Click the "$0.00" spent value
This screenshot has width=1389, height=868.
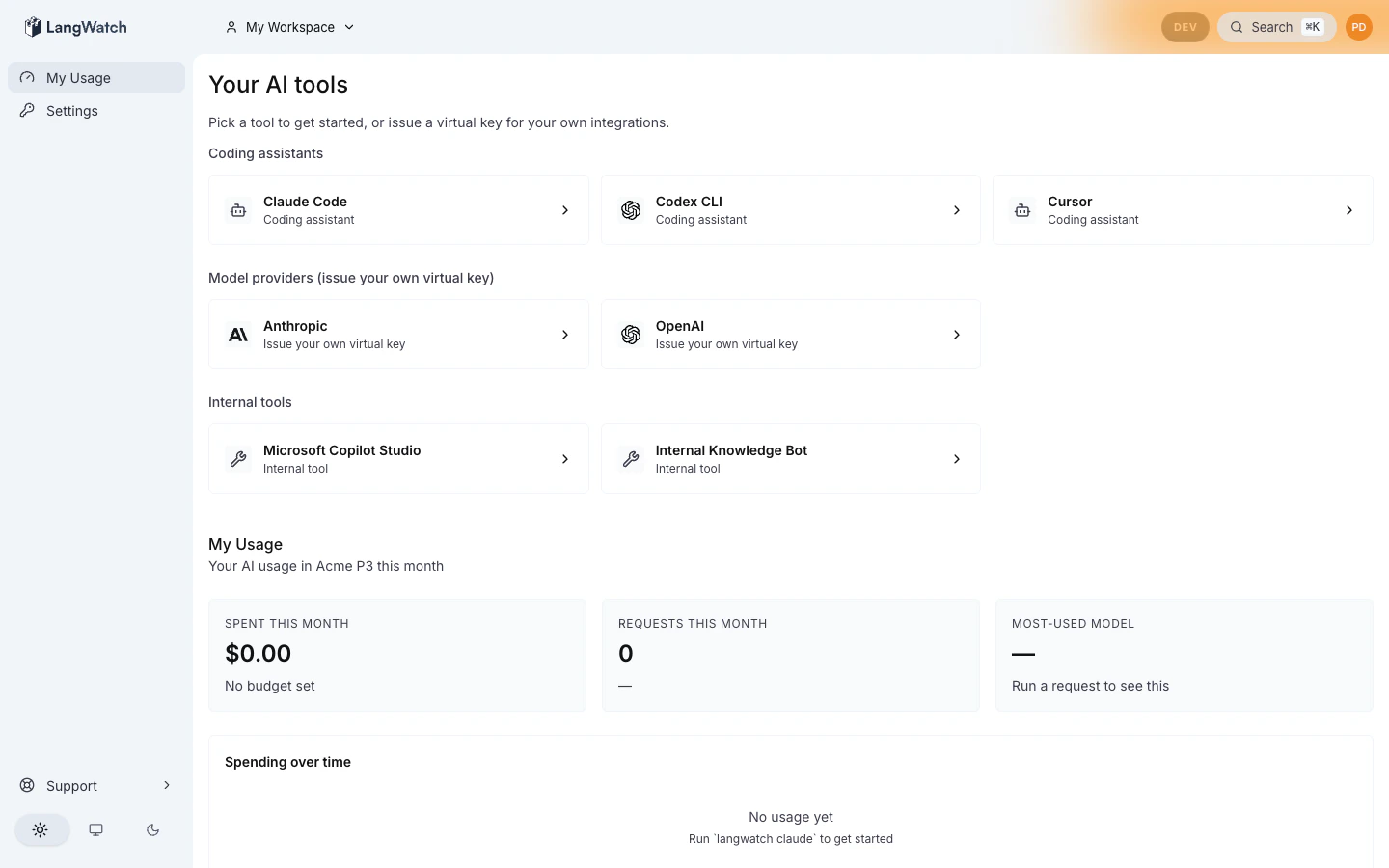[258, 653]
